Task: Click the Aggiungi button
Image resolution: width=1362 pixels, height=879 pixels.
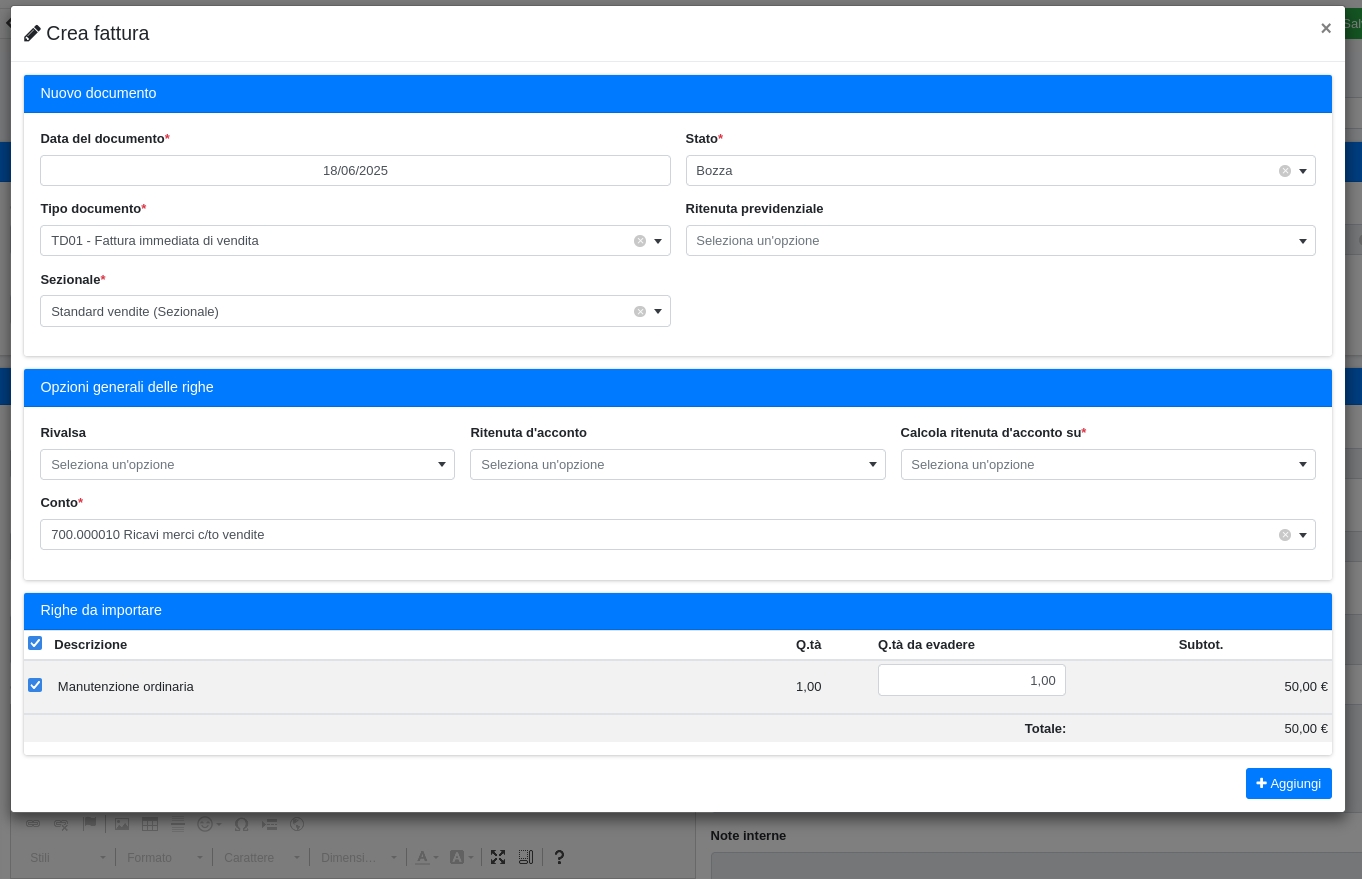Action: point(1288,783)
